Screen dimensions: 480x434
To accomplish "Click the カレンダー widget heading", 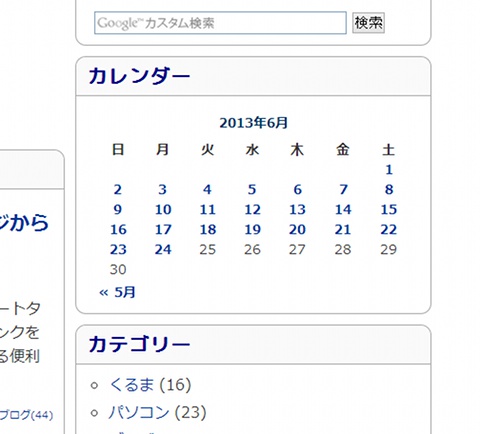I will point(139,76).
